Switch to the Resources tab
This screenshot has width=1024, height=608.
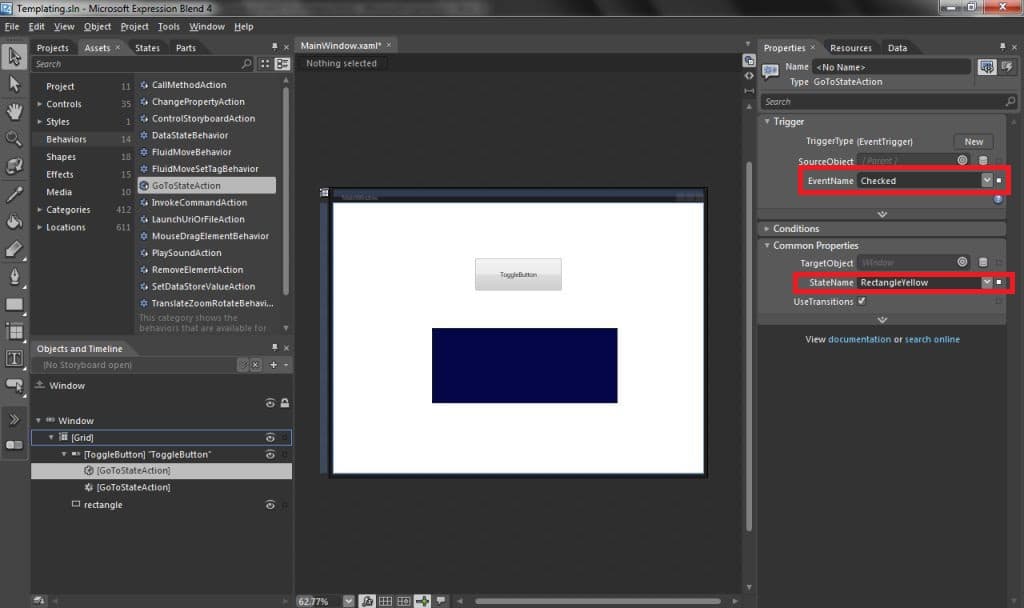[851, 46]
